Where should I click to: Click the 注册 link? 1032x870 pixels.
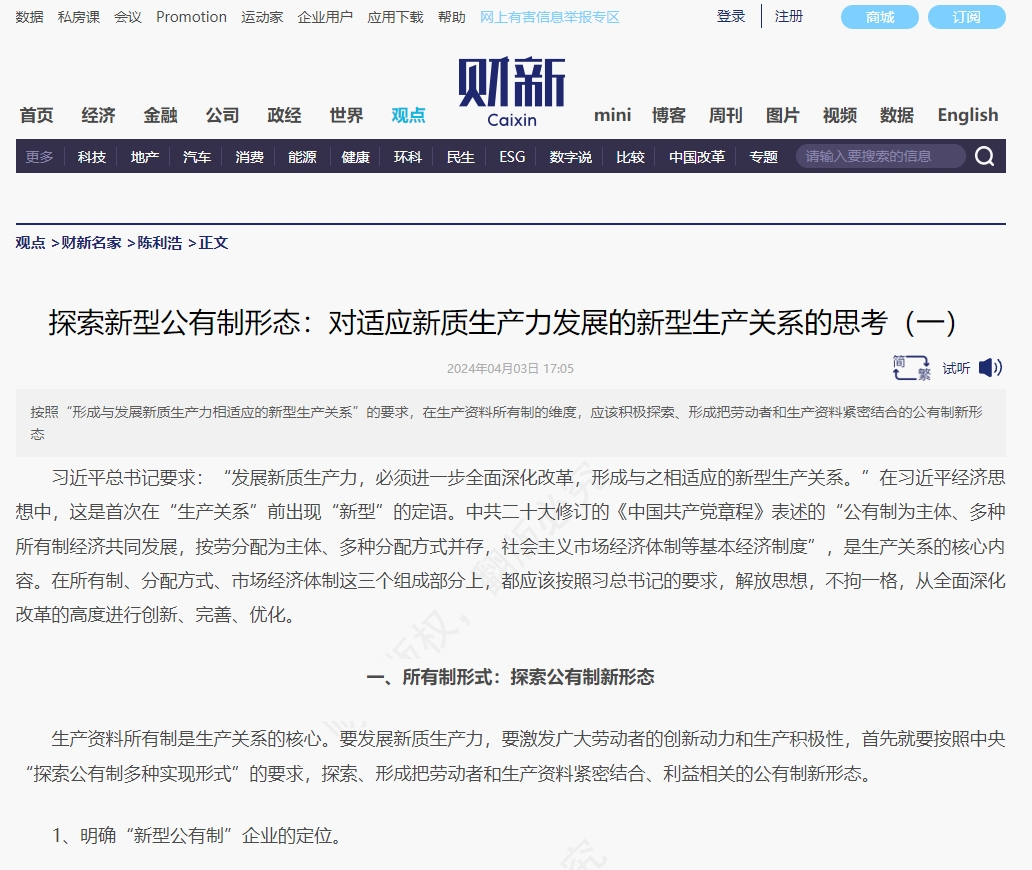pos(788,16)
